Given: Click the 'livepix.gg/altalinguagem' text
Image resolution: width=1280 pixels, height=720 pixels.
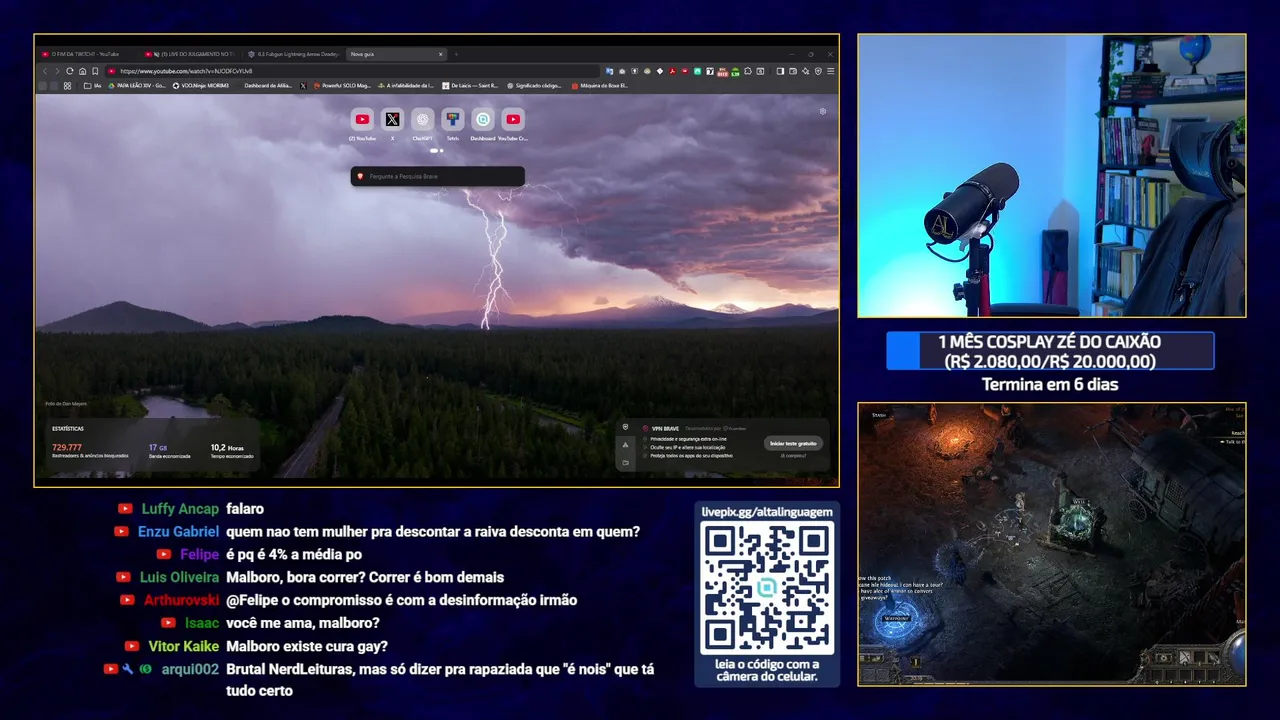Looking at the screenshot, I should 767,512.
